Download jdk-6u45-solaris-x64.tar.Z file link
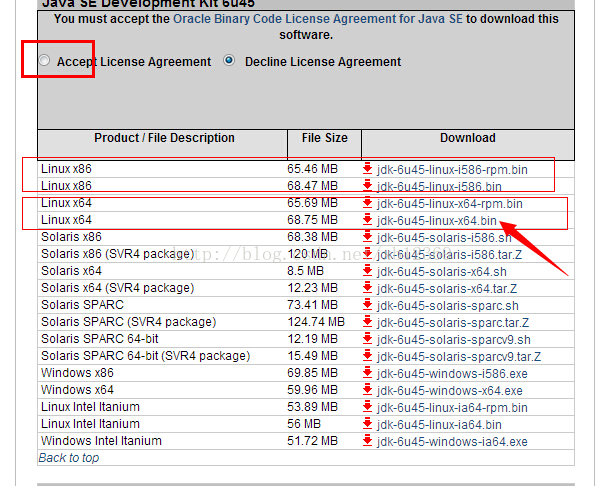The width and height of the screenshot is (604, 486). click(447, 289)
